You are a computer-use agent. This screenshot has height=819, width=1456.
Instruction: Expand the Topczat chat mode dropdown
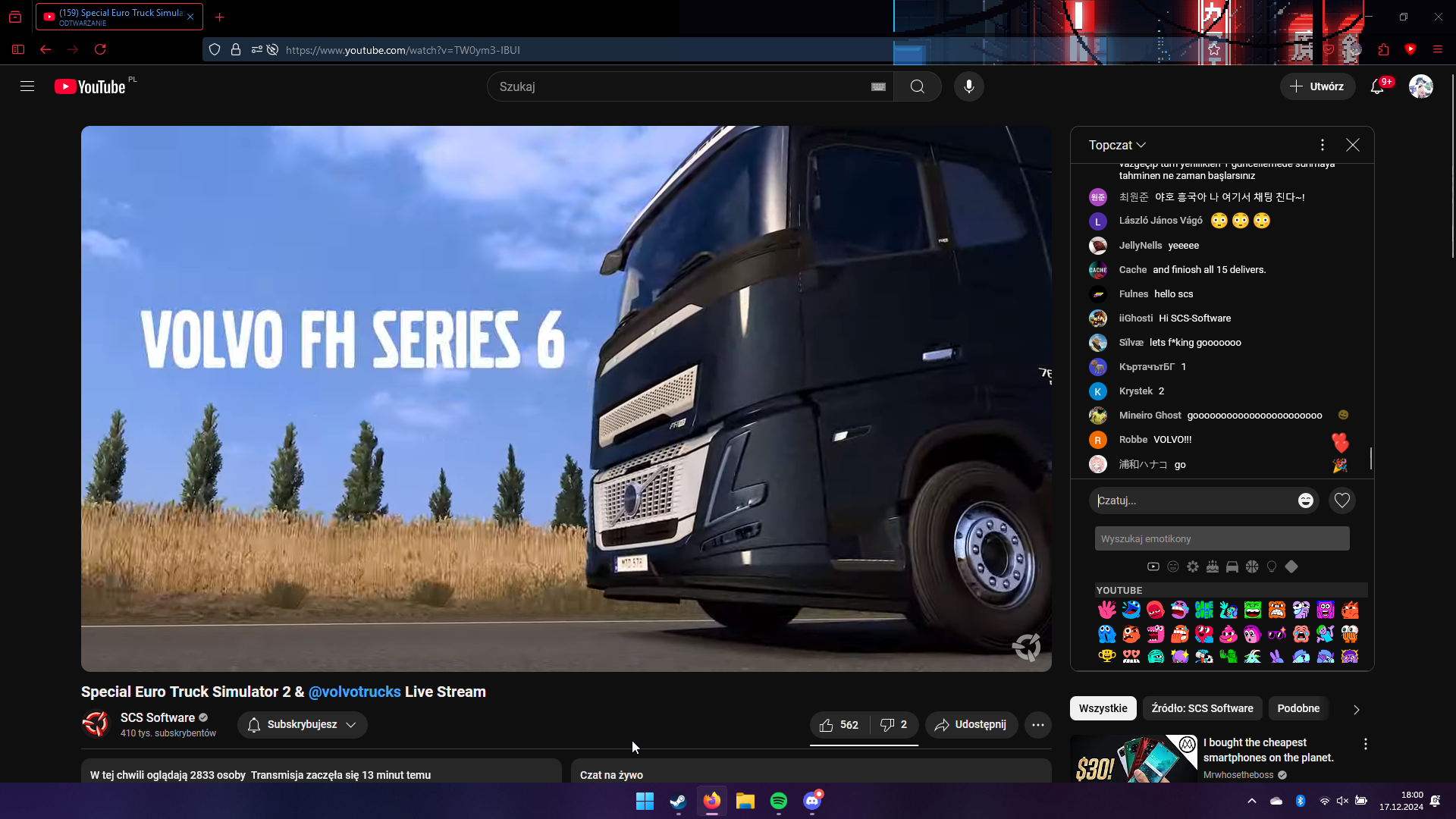(1118, 145)
